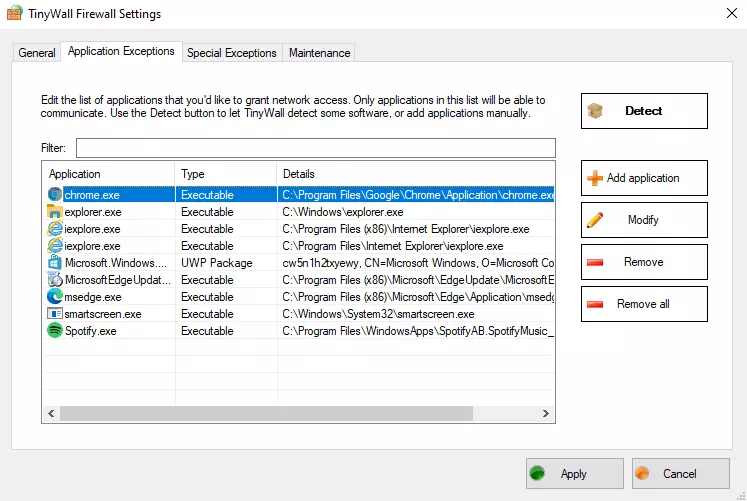The image size is (747, 501).
Task: Click the Executable type cell for Spotify.exe
Action: coord(207,331)
